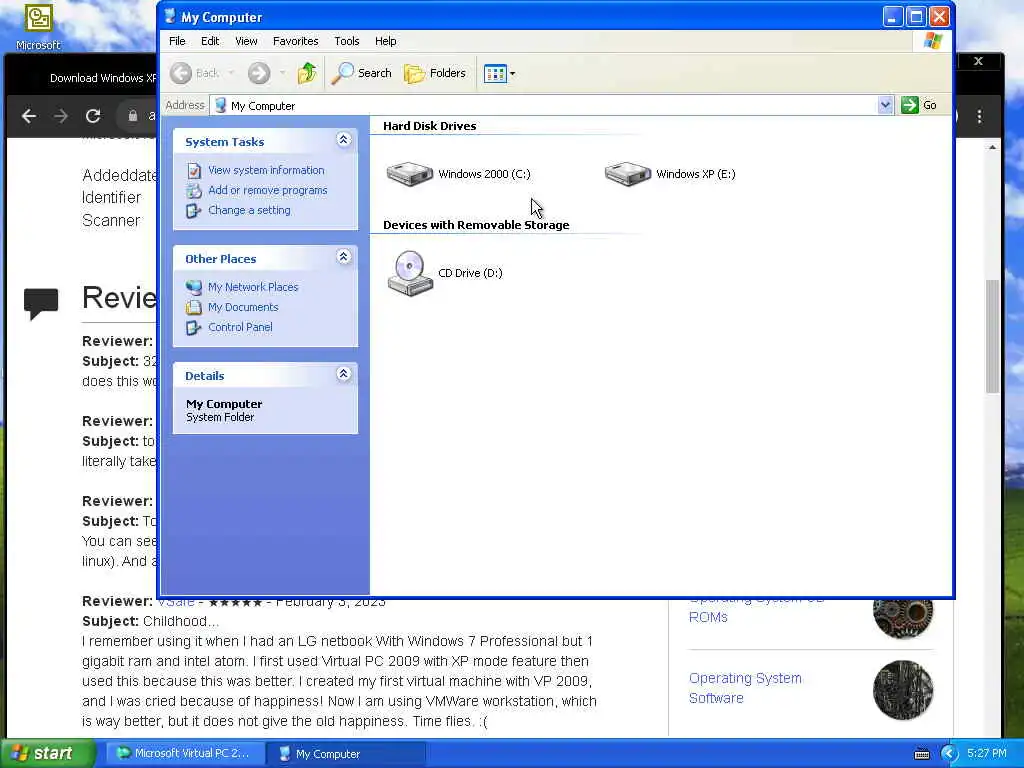The width and height of the screenshot is (1024, 768).
Task: Click My Computer taskbar button
Action: pos(346,754)
